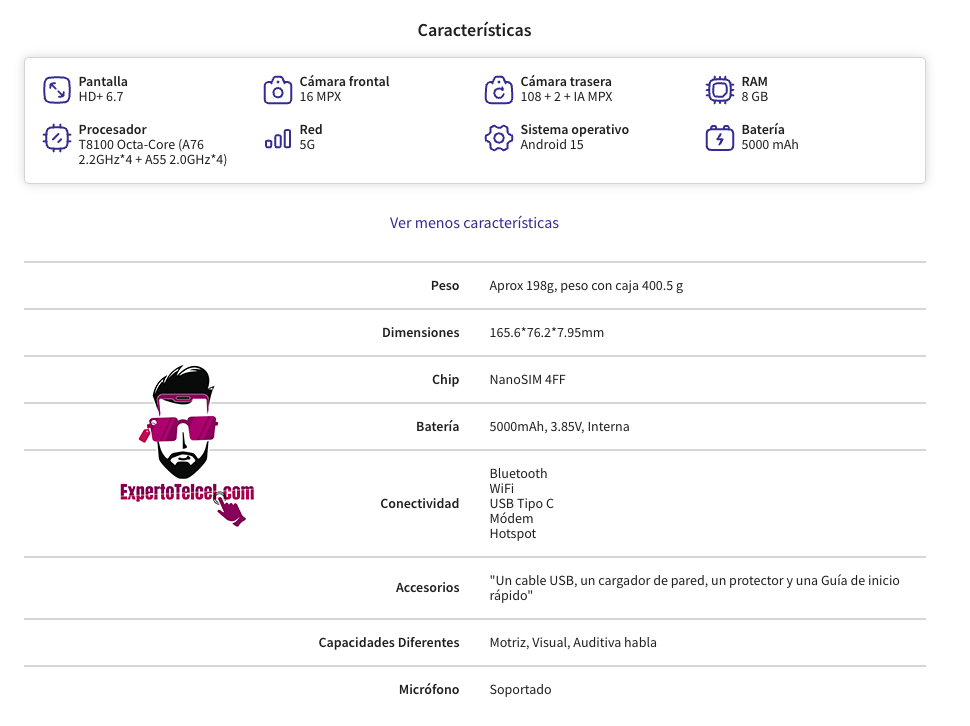
Task: Collapse with Ver menos características
Action: click(474, 223)
